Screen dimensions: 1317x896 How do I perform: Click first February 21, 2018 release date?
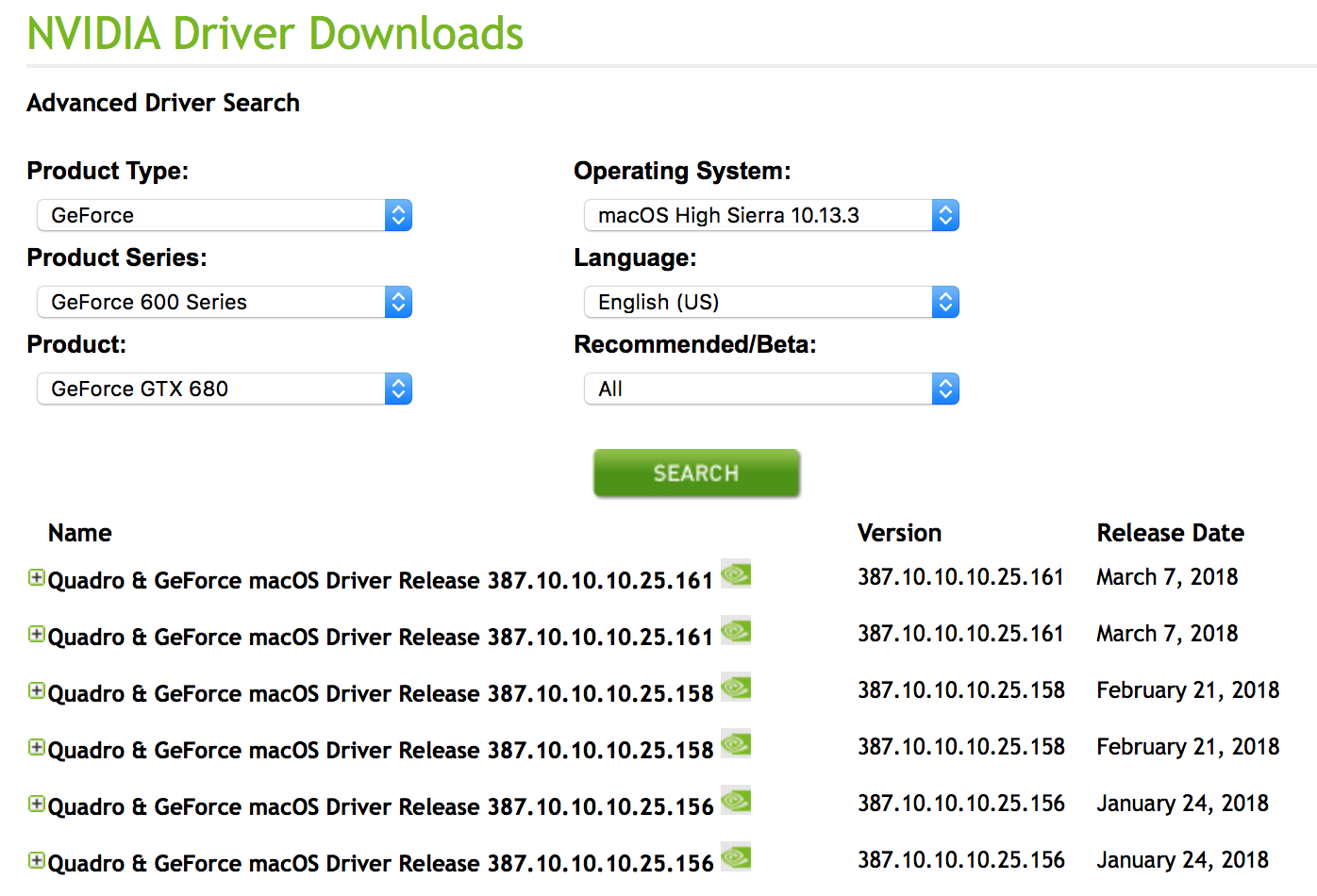(1188, 689)
